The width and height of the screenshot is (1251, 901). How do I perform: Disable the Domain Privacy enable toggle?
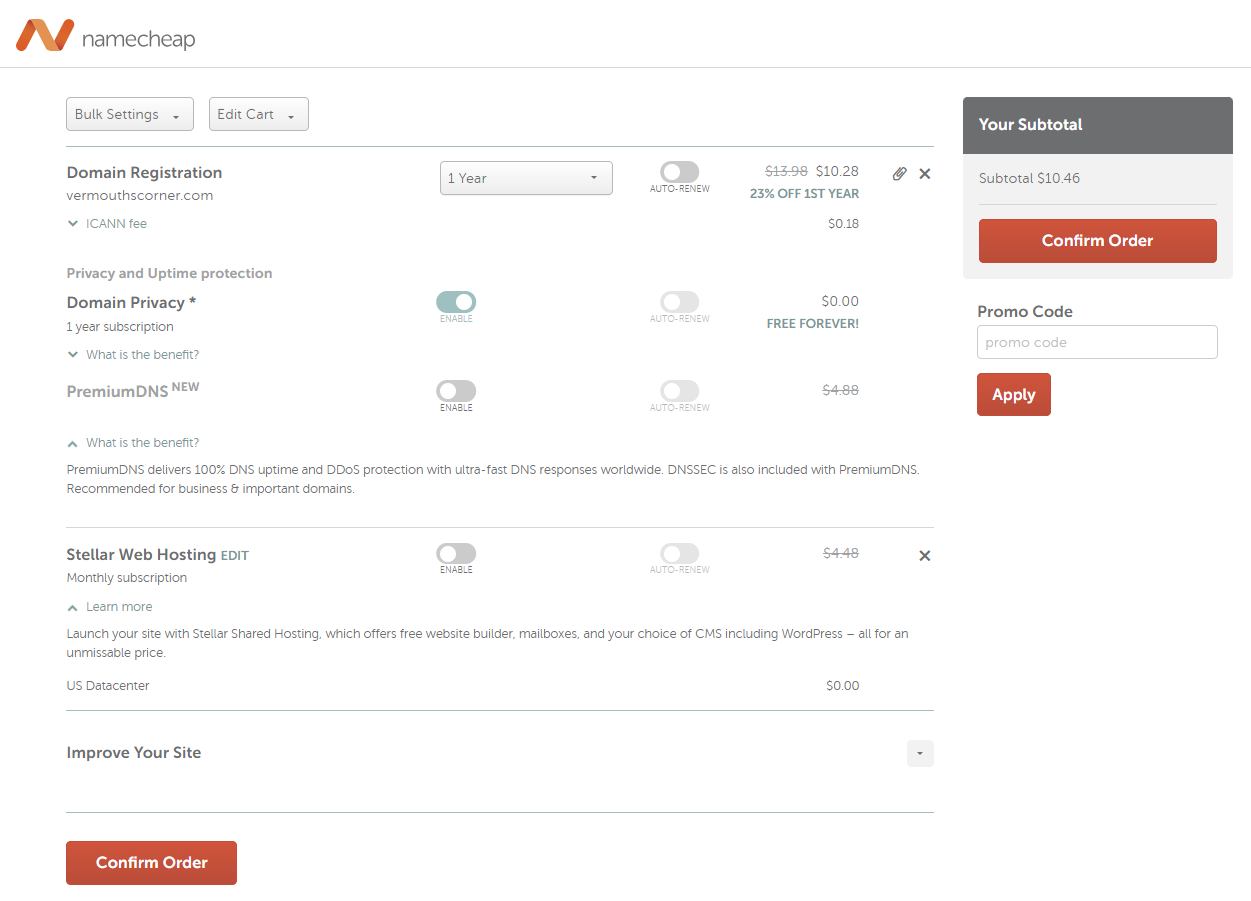[456, 302]
